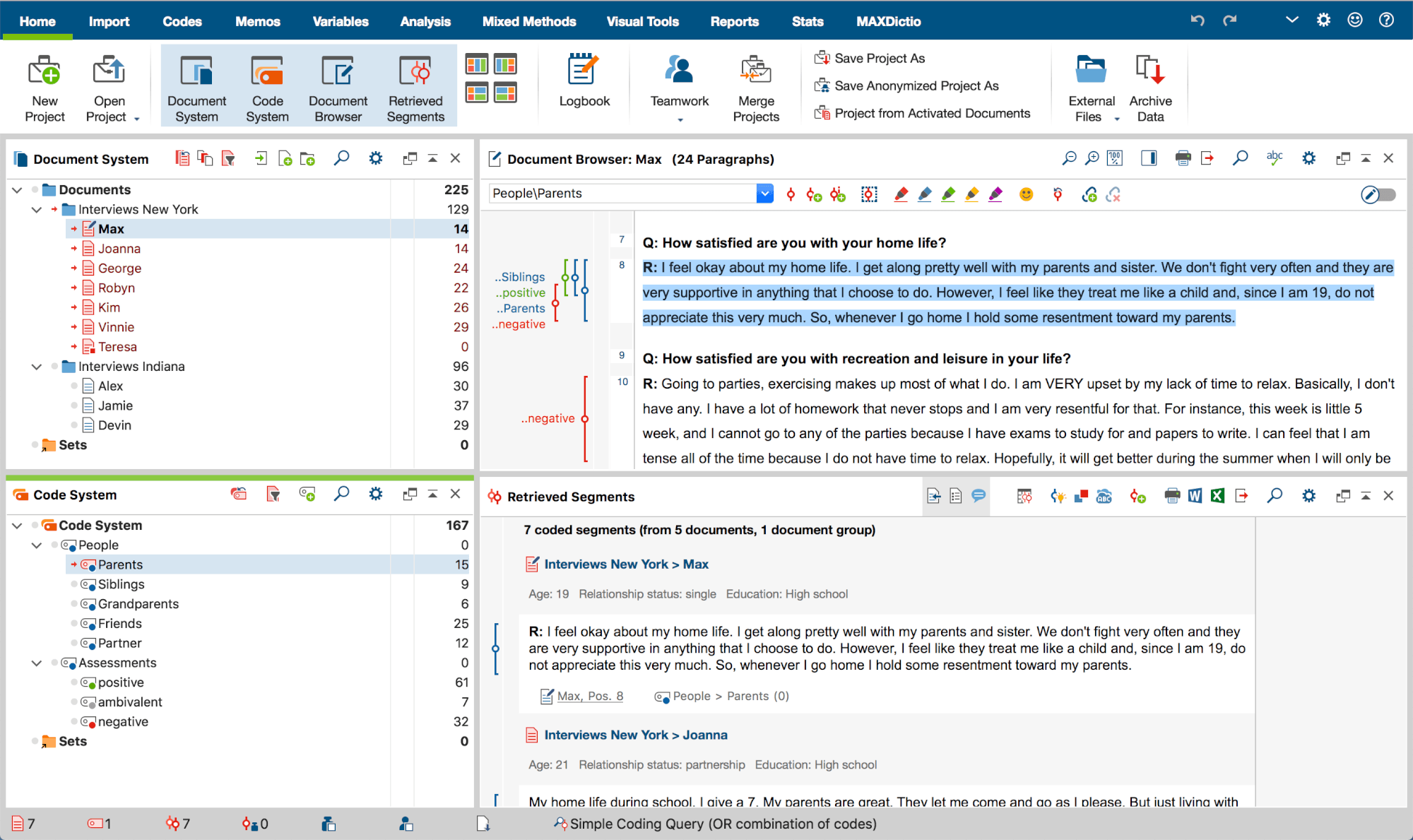Select the Grandparents code
Viewport: 1413px width, 840px height.
138,604
